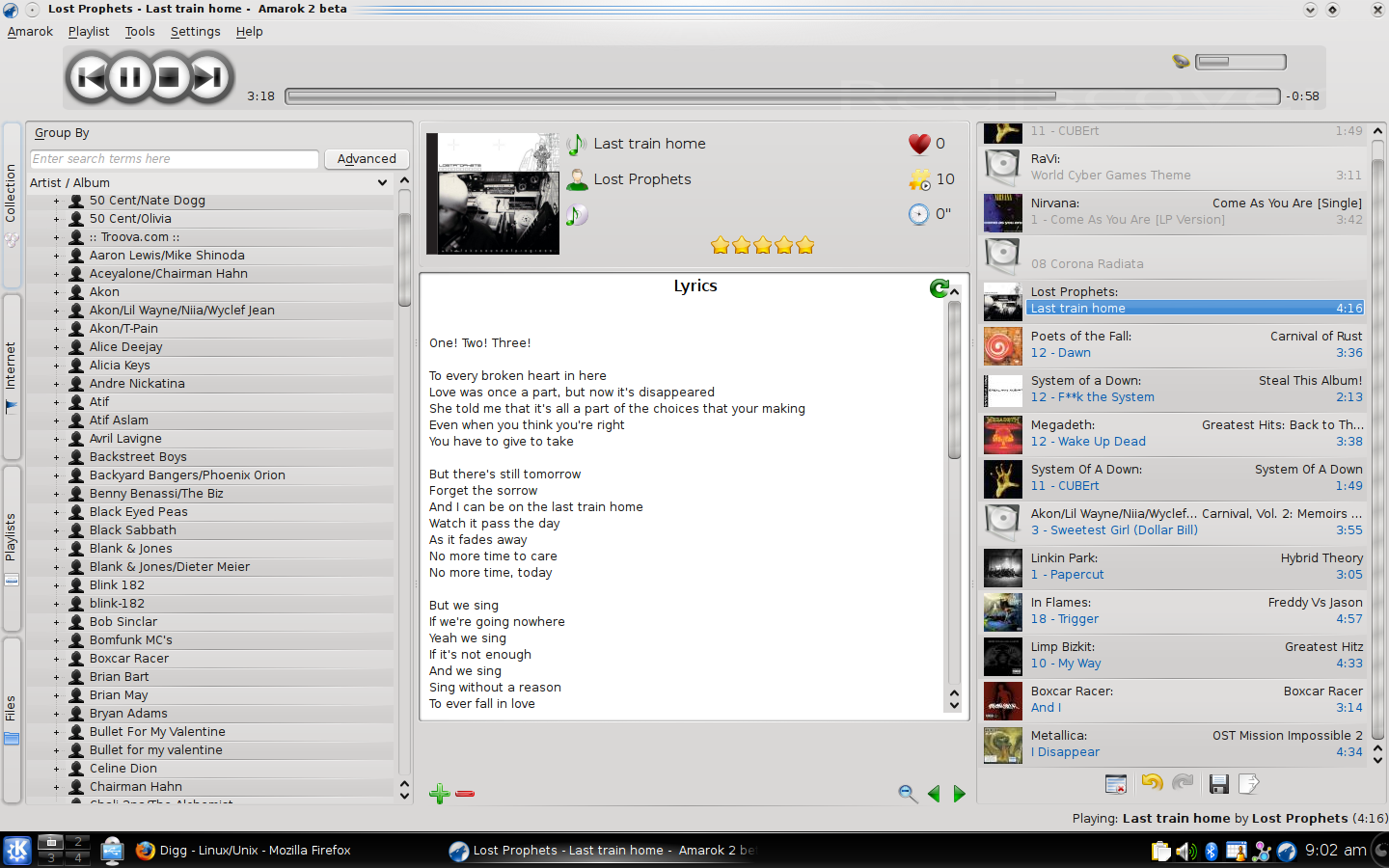The image size is (1389, 868).
Task: Open the Settings menu
Action: [x=196, y=31]
